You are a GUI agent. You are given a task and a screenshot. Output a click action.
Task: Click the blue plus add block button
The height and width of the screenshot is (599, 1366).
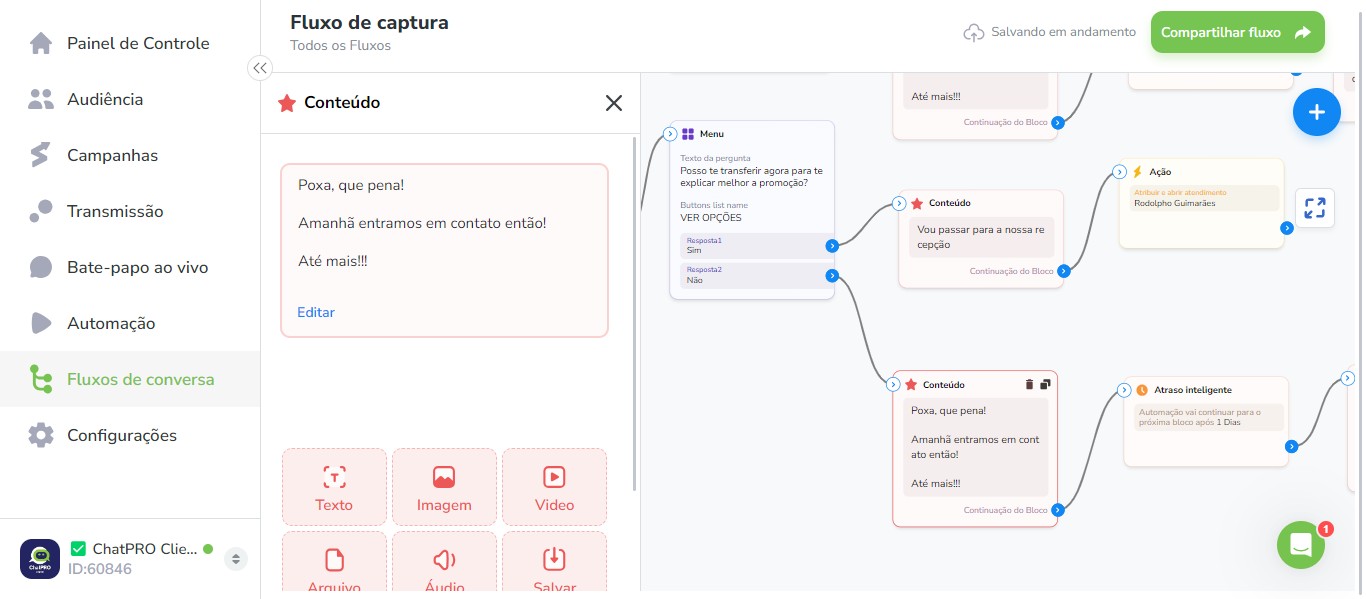[x=1316, y=112]
